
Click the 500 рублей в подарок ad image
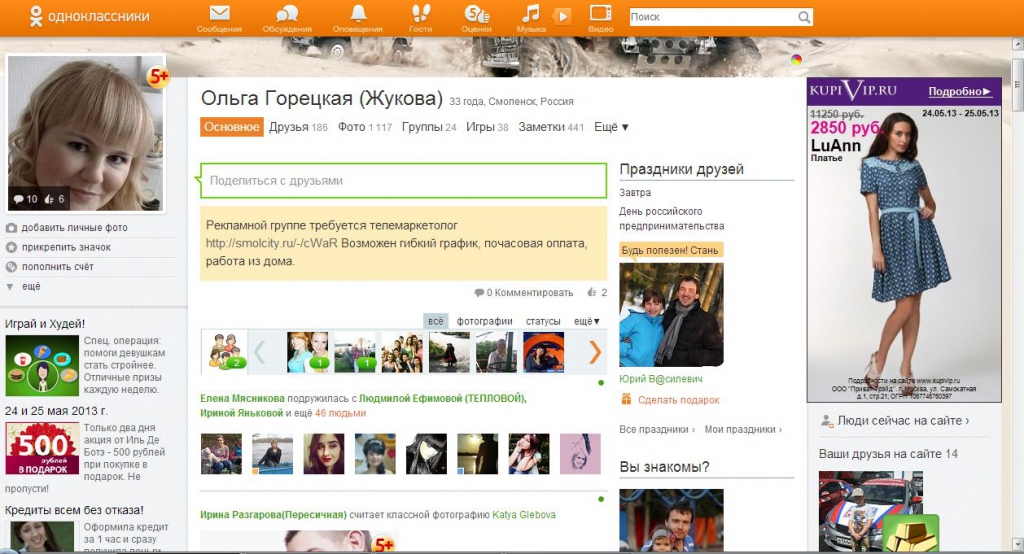pyautogui.click(x=42, y=448)
